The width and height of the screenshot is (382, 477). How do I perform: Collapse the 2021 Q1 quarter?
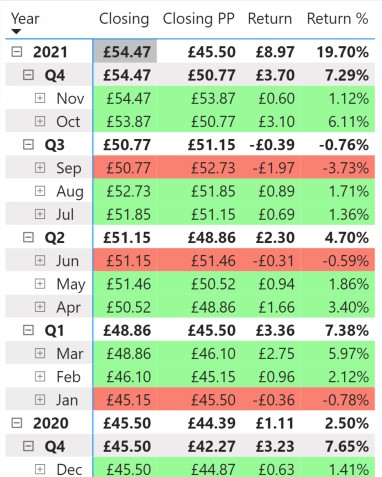28,330
